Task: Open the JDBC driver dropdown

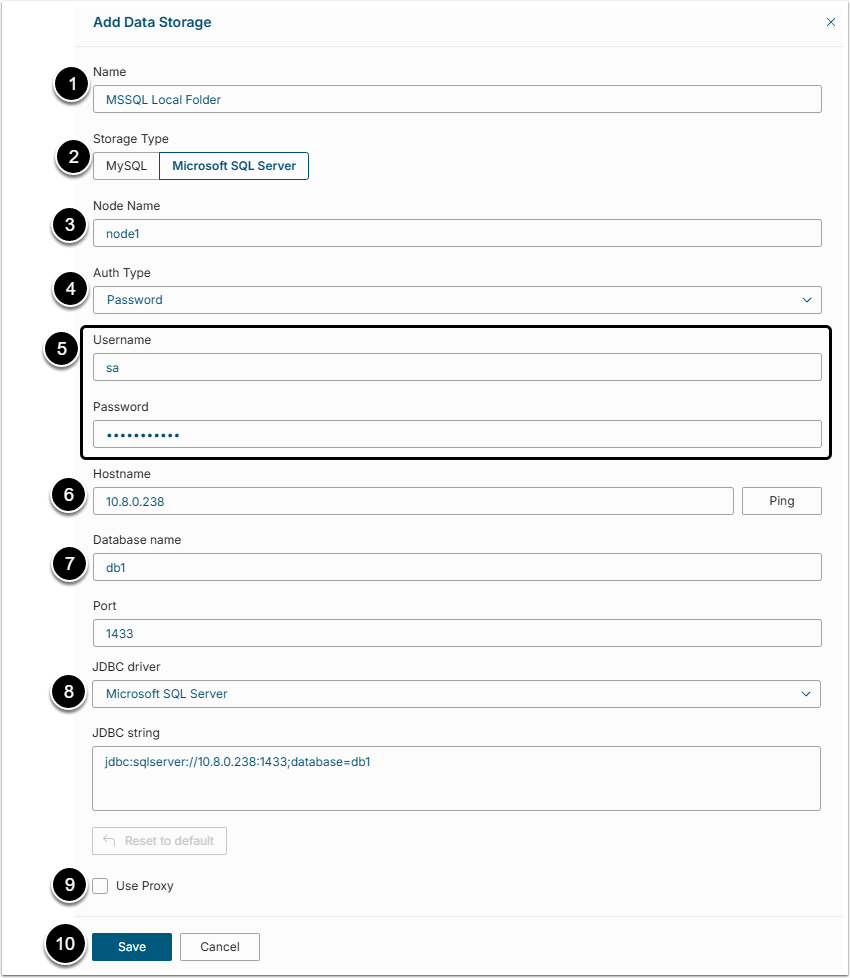Action: click(456, 694)
